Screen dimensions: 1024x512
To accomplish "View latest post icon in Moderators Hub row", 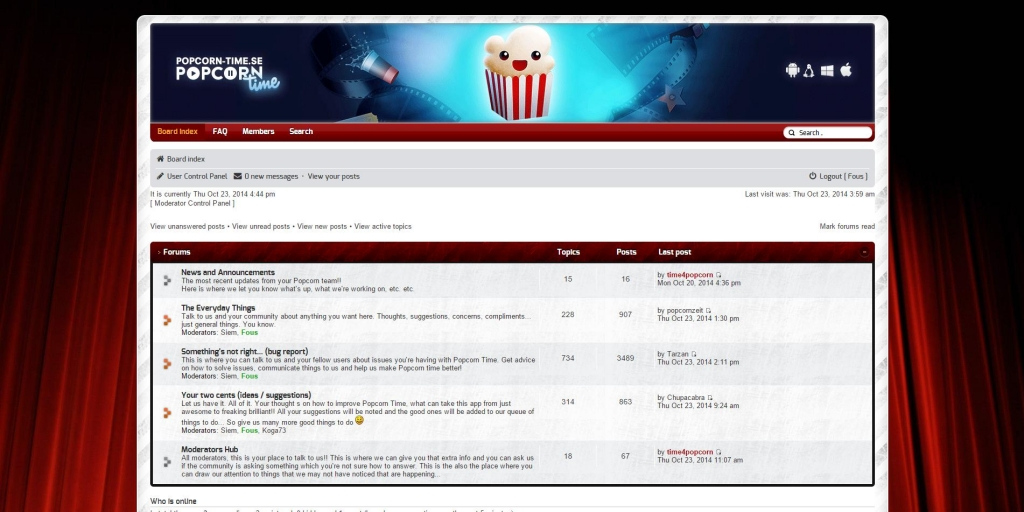I will (718, 452).
